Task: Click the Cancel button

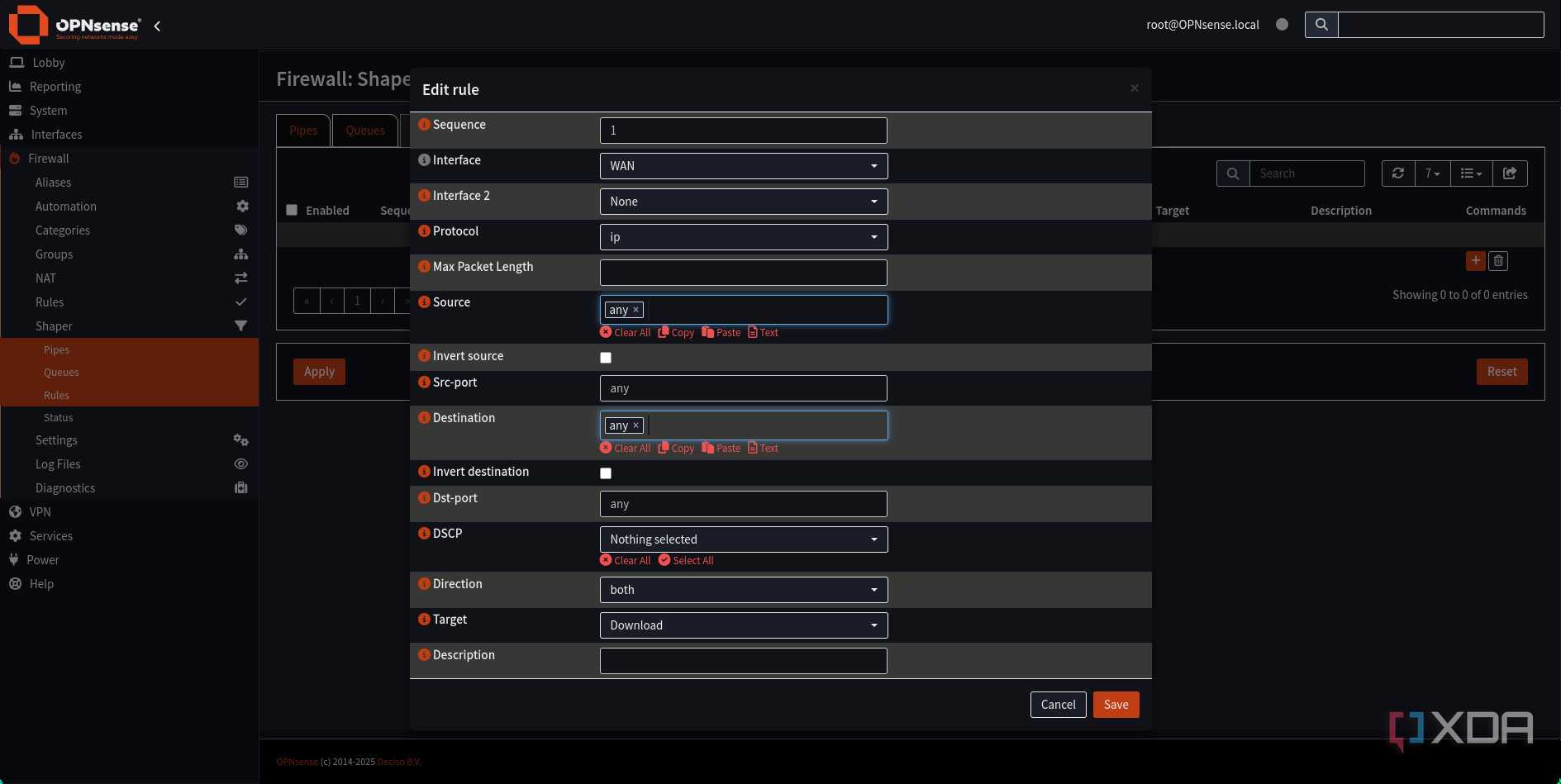Action: pos(1058,705)
